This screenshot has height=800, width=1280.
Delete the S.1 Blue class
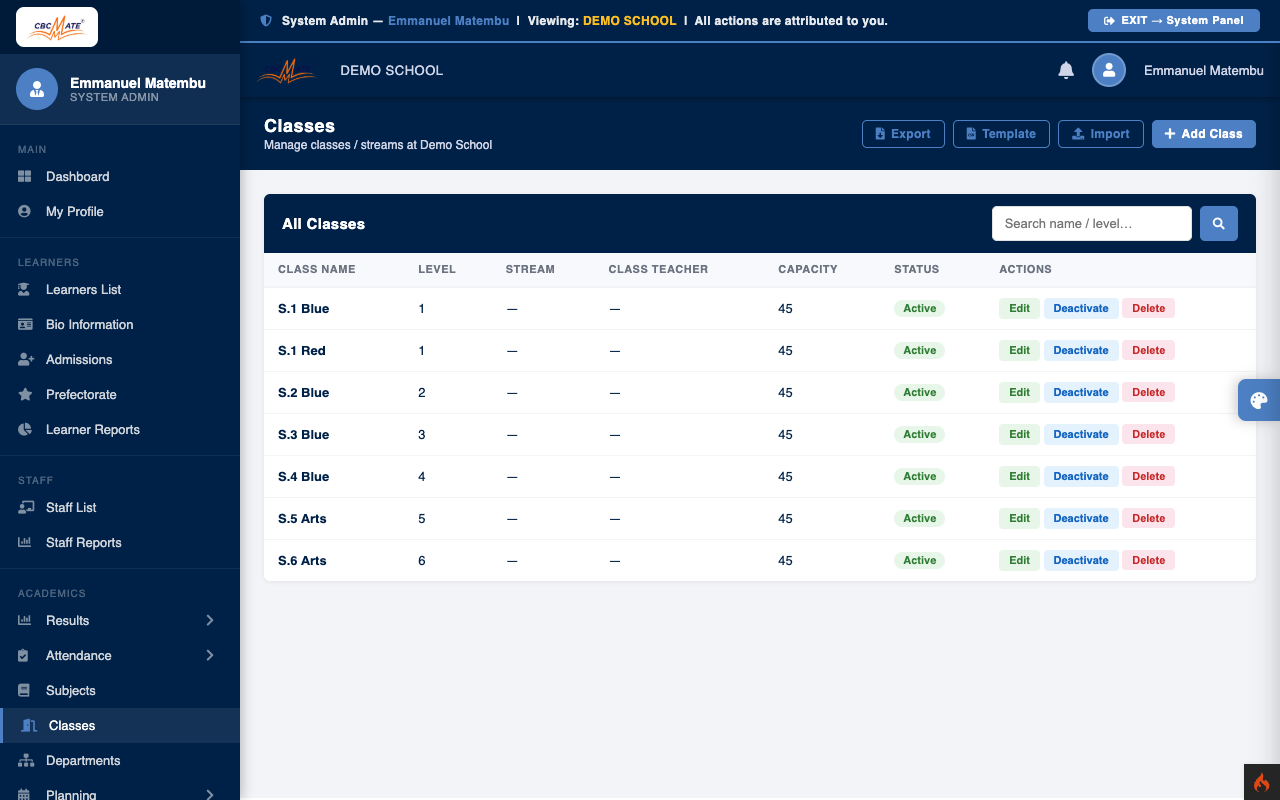(x=1148, y=309)
